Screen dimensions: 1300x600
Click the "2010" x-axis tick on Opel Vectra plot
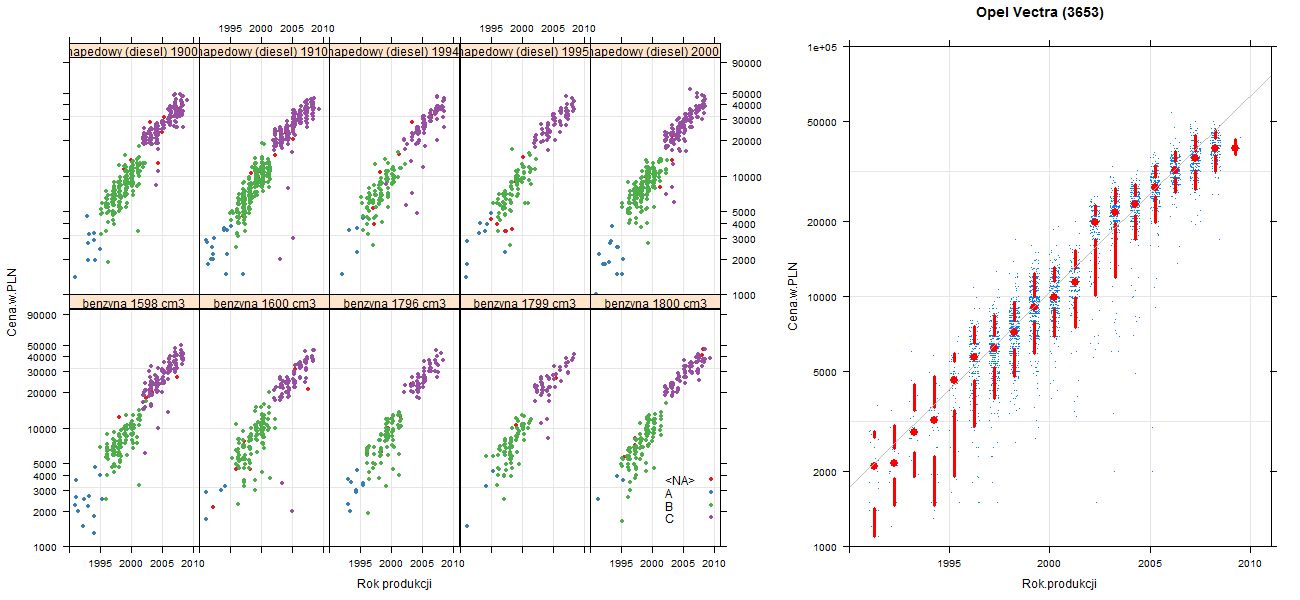click(x=1250, y=564)
